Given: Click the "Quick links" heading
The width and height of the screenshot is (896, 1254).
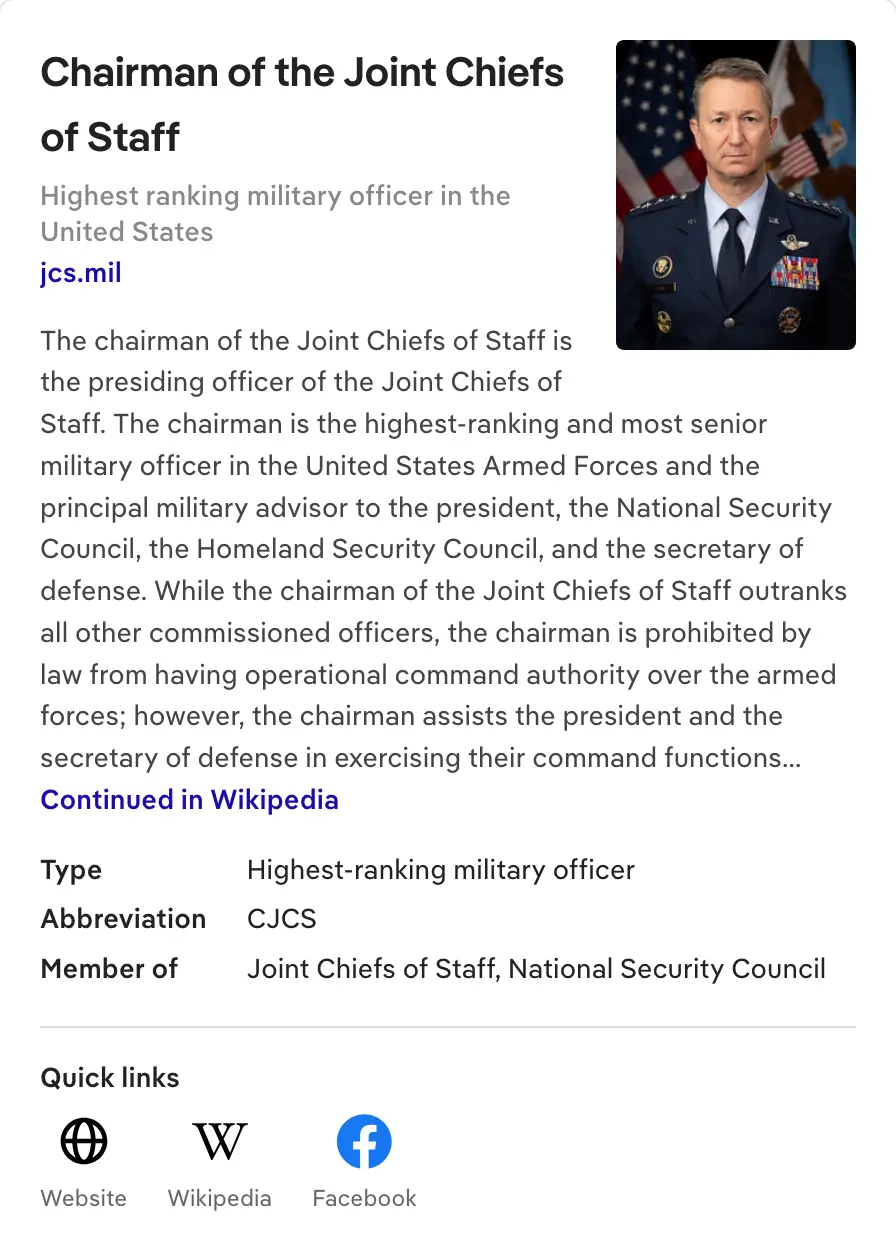Looking at the screenshot, I should click(x=110, y=1078).
